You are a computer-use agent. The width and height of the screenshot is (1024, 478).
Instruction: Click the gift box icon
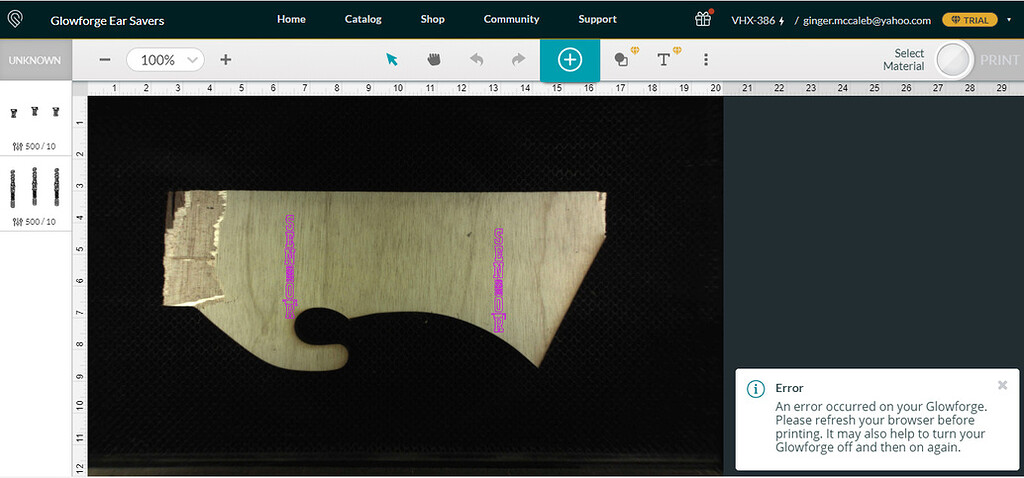pos(703,20)
